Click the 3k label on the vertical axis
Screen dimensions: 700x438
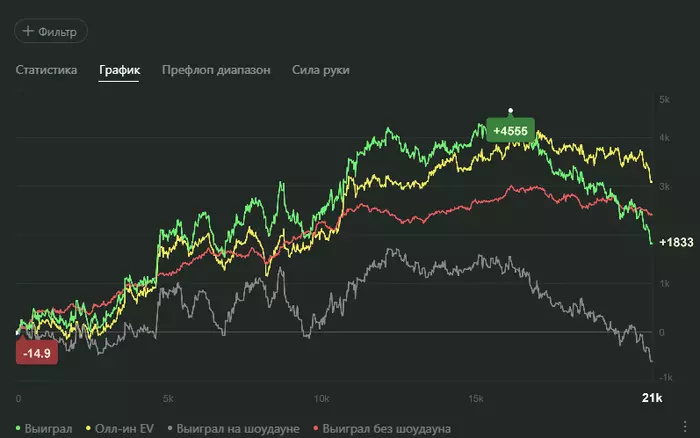pos(663,186)
